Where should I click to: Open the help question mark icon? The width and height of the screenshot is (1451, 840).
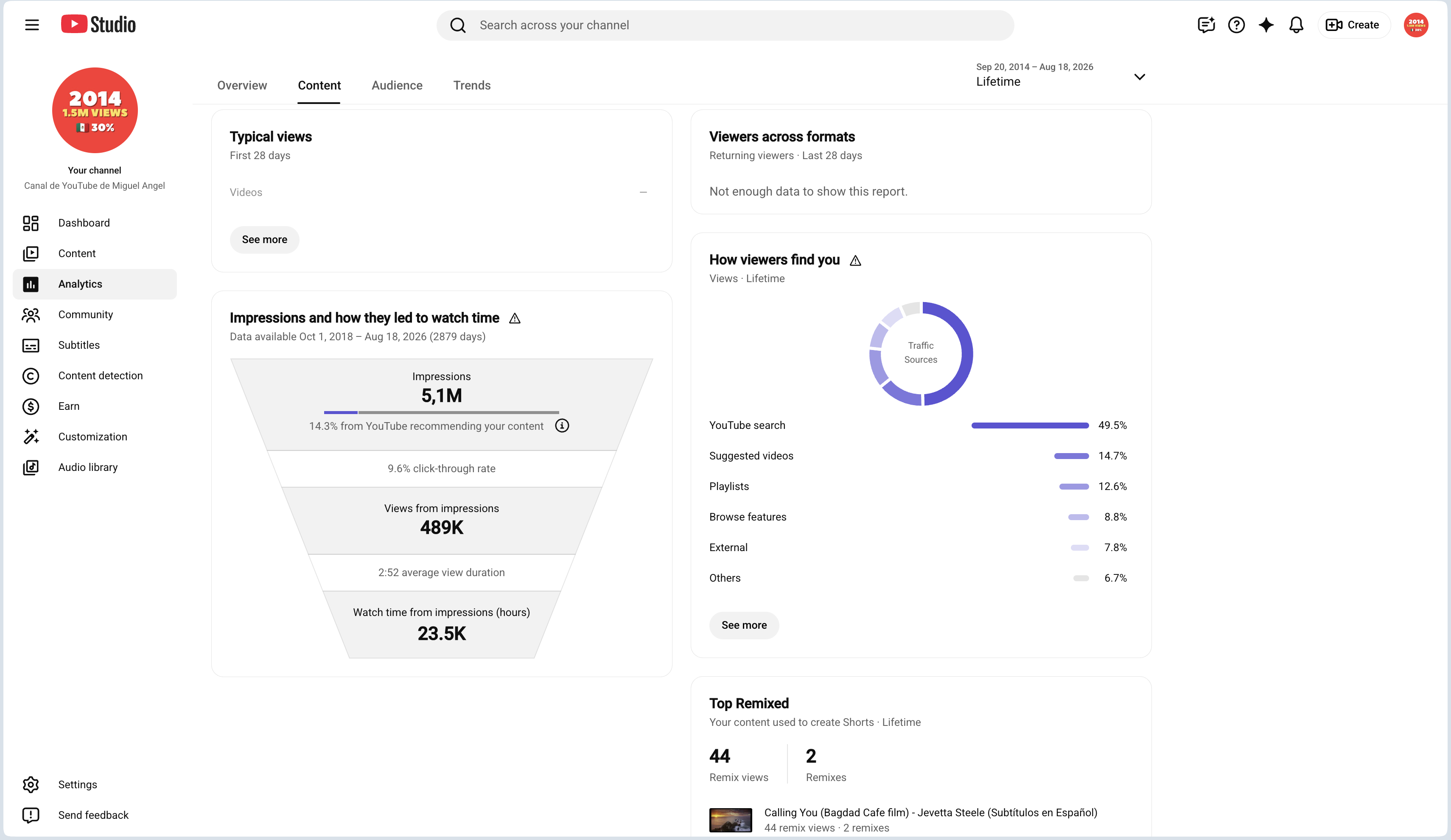click(1235, 25)
